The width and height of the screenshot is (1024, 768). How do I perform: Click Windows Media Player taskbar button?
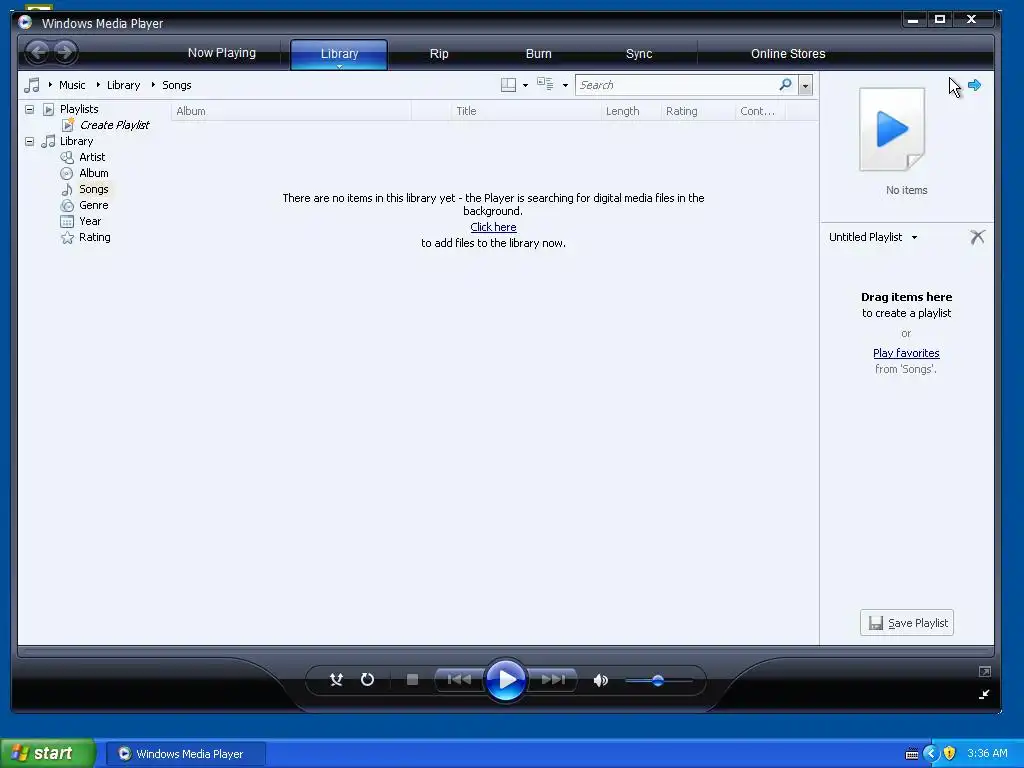[x=185, y=754]
